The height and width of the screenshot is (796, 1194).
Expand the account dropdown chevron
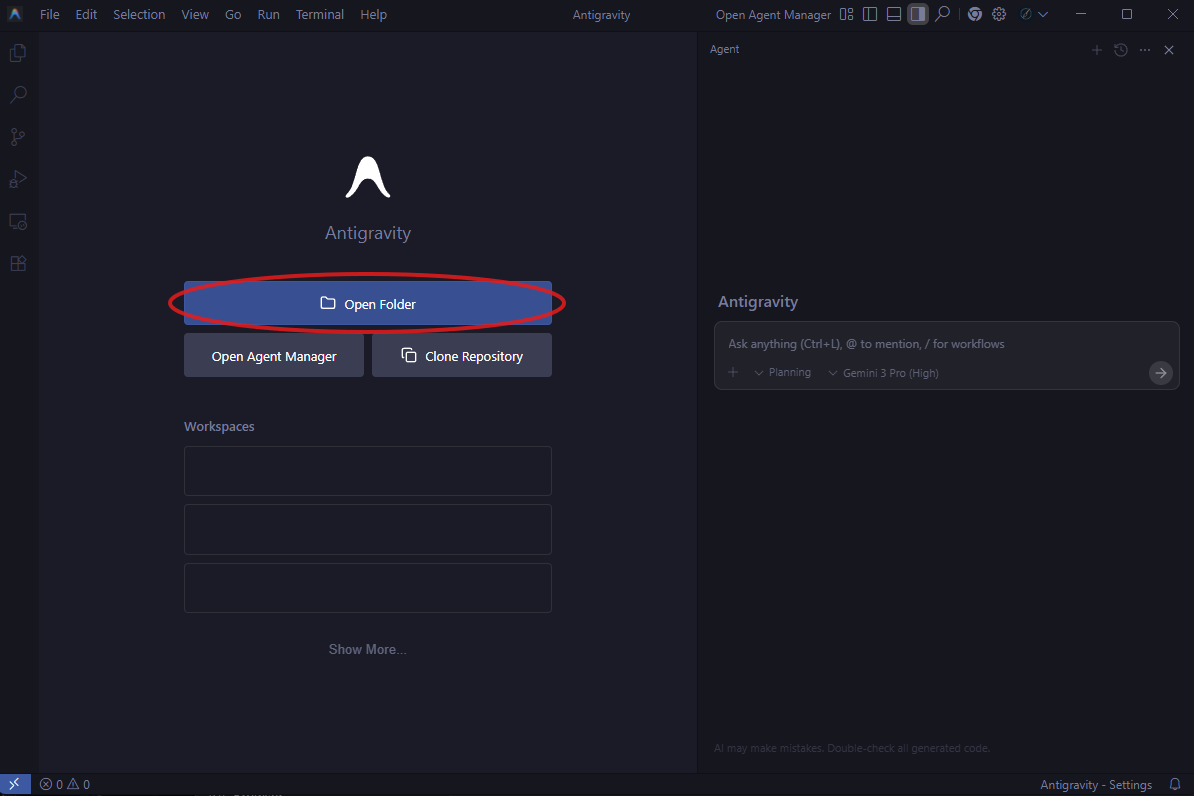pos(1043,14)
